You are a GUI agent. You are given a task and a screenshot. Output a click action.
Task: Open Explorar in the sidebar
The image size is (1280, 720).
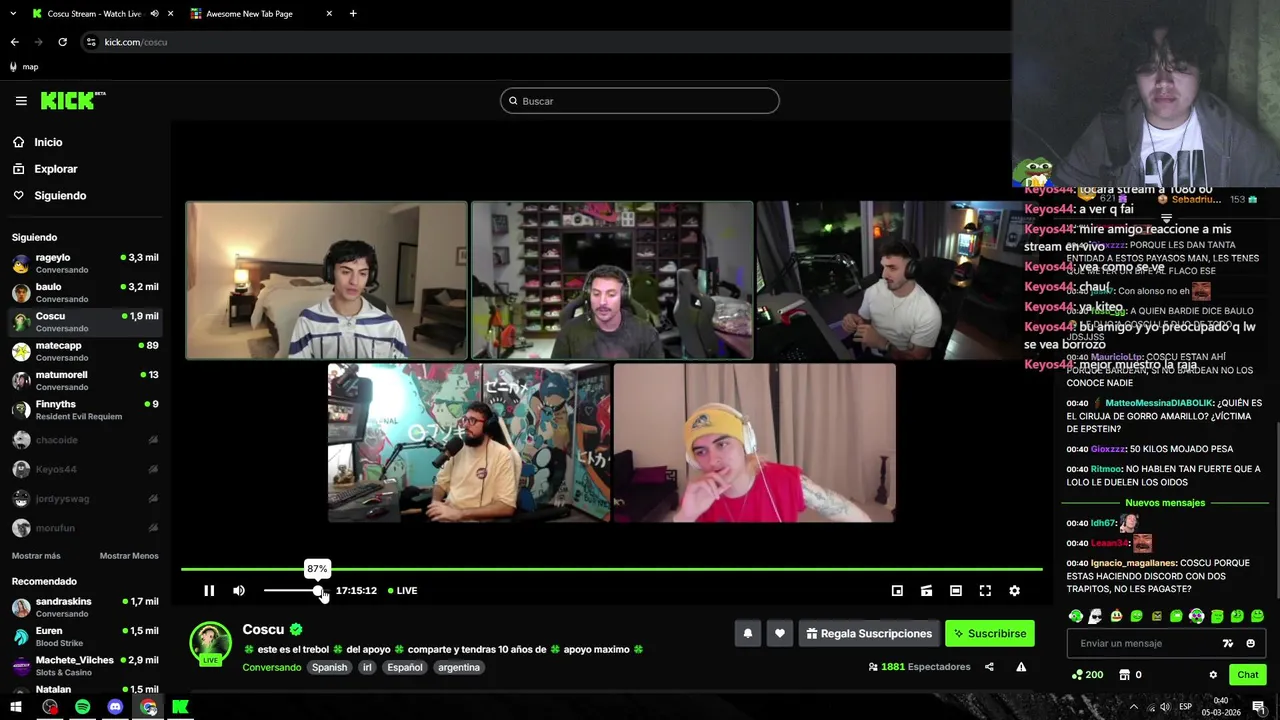(55, 169)
